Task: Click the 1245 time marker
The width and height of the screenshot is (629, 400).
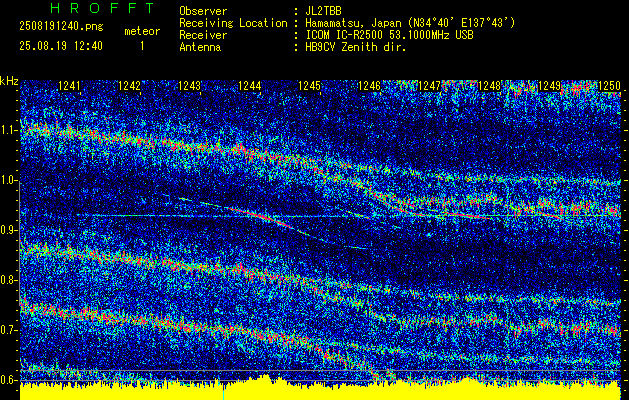Action: [x=310, y=86]
